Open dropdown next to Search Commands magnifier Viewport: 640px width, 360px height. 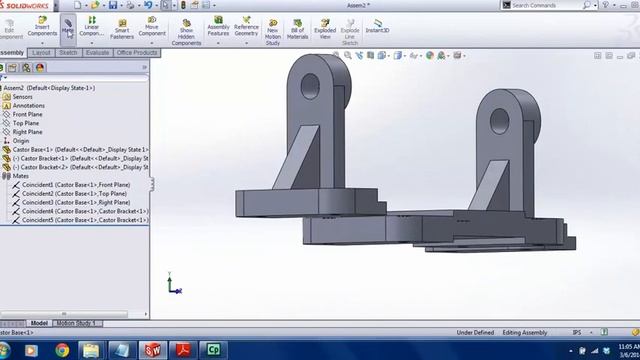coord(596,5)
